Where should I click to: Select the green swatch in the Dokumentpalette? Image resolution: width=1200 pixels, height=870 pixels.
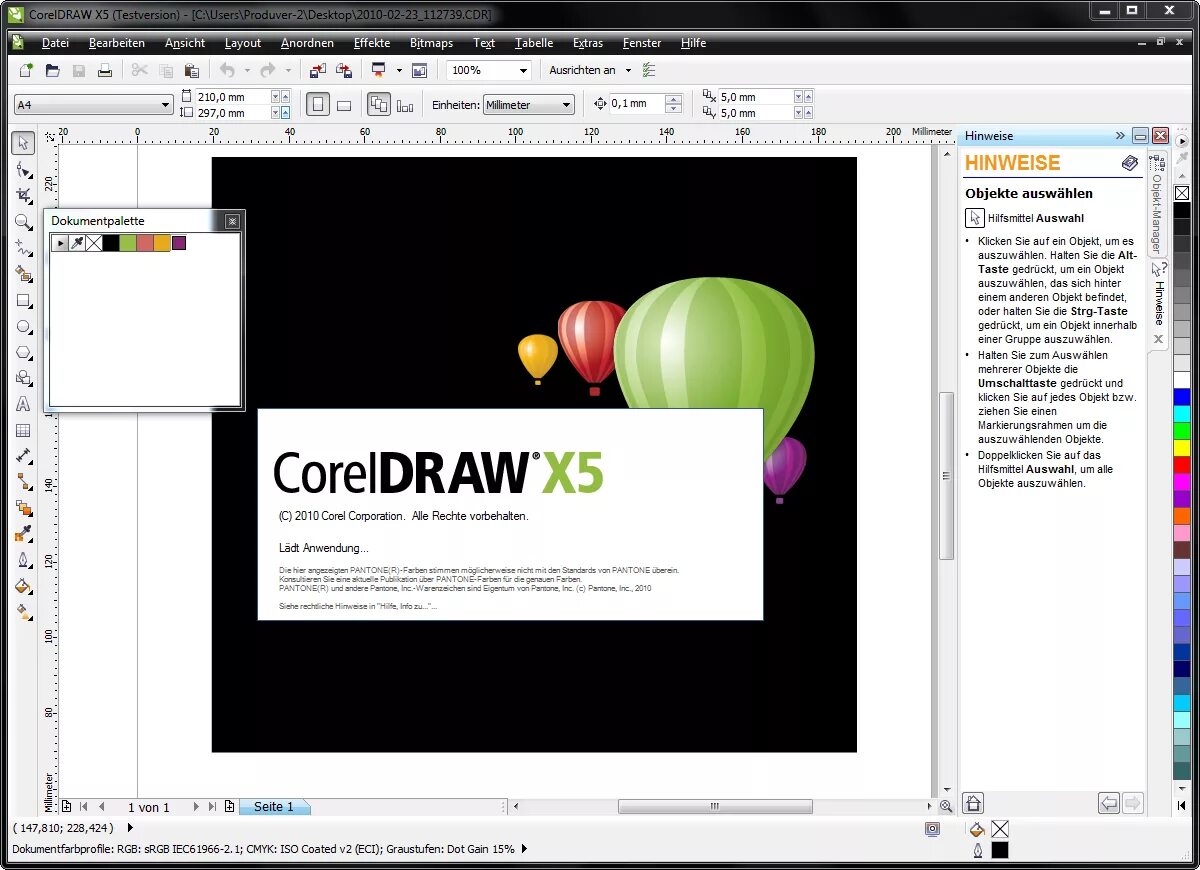(x=129, y=243)
